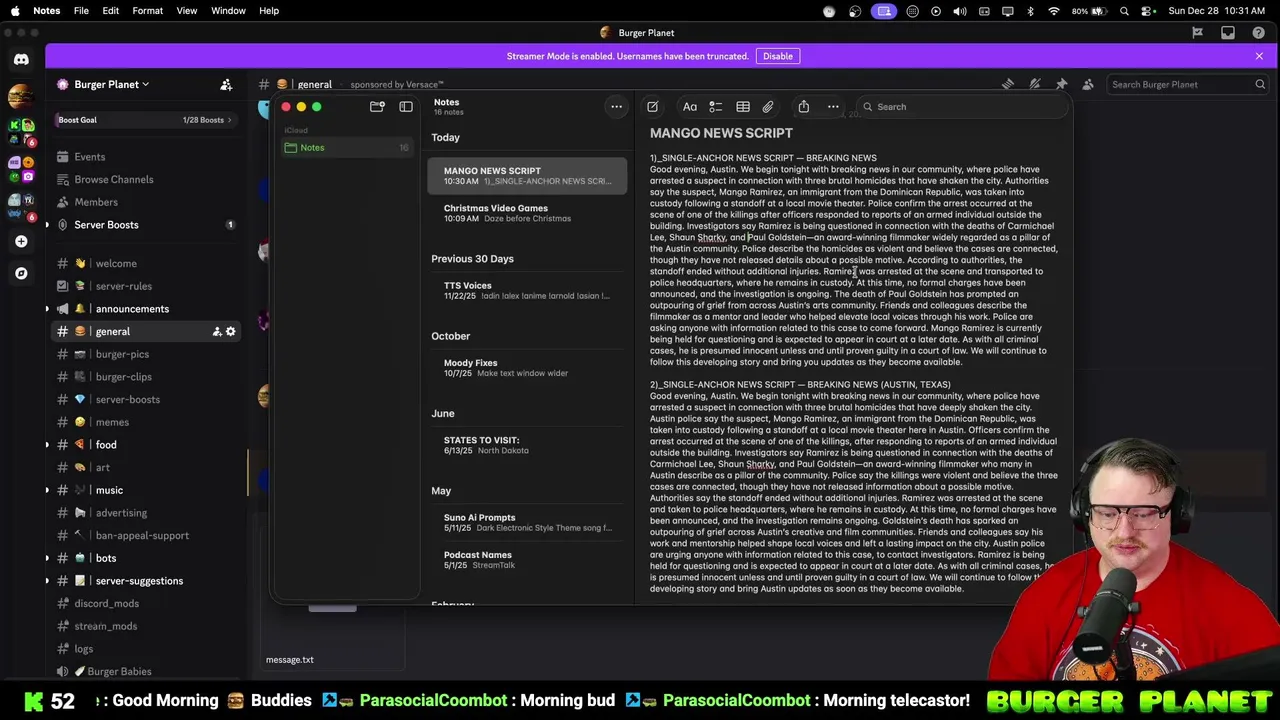Open the Suno Ai Prompts note

(527, 522)
